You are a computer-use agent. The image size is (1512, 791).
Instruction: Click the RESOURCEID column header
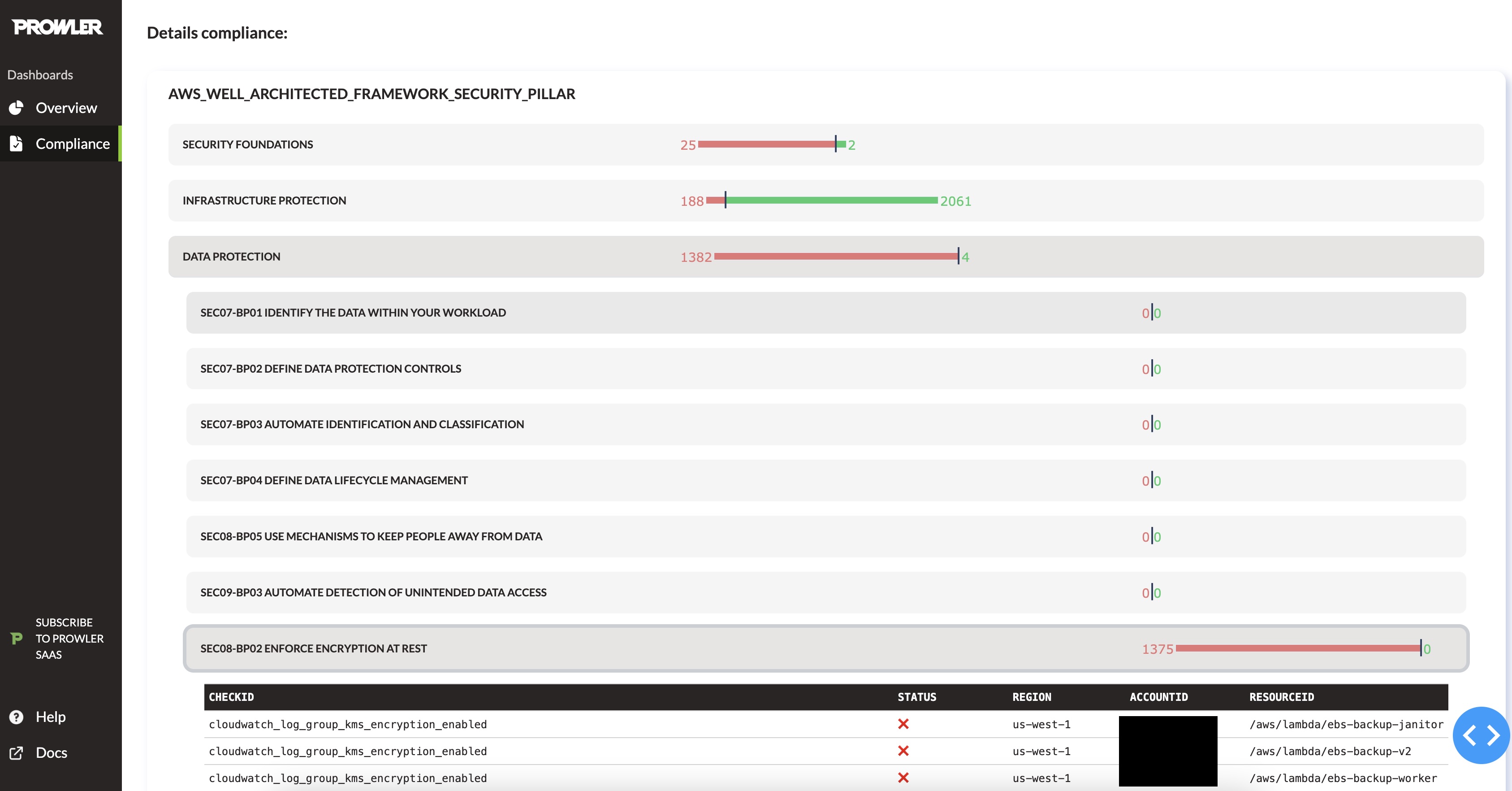click(x=1281, y=697)
